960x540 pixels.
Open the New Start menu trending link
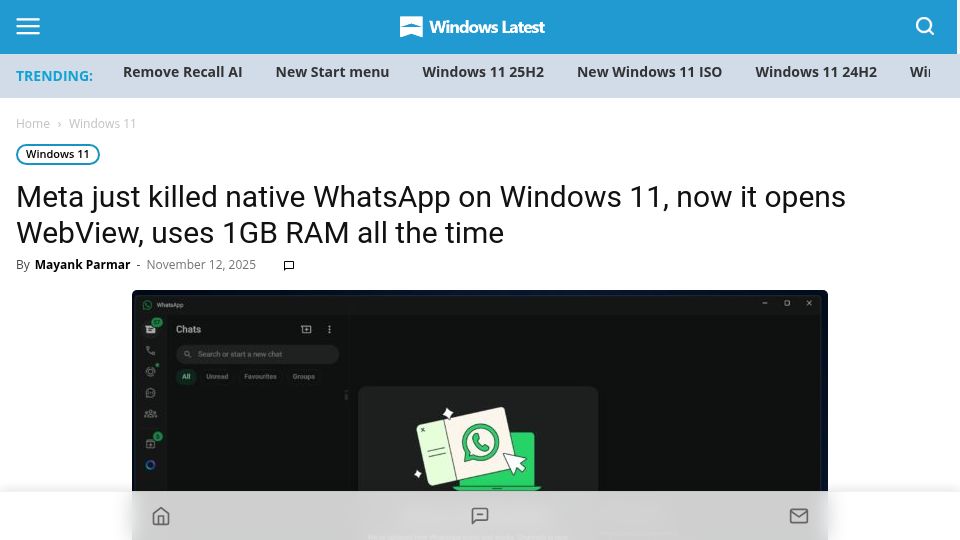(x=332, y=72)
